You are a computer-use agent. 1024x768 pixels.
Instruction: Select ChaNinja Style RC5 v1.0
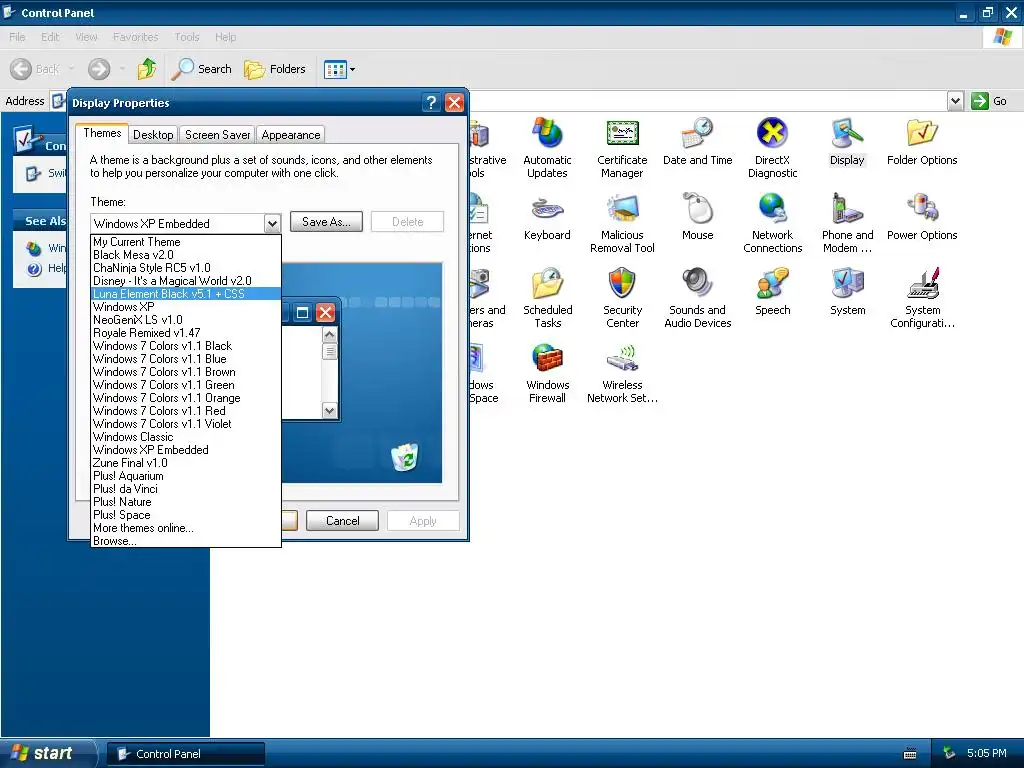(x=185, y=268)
